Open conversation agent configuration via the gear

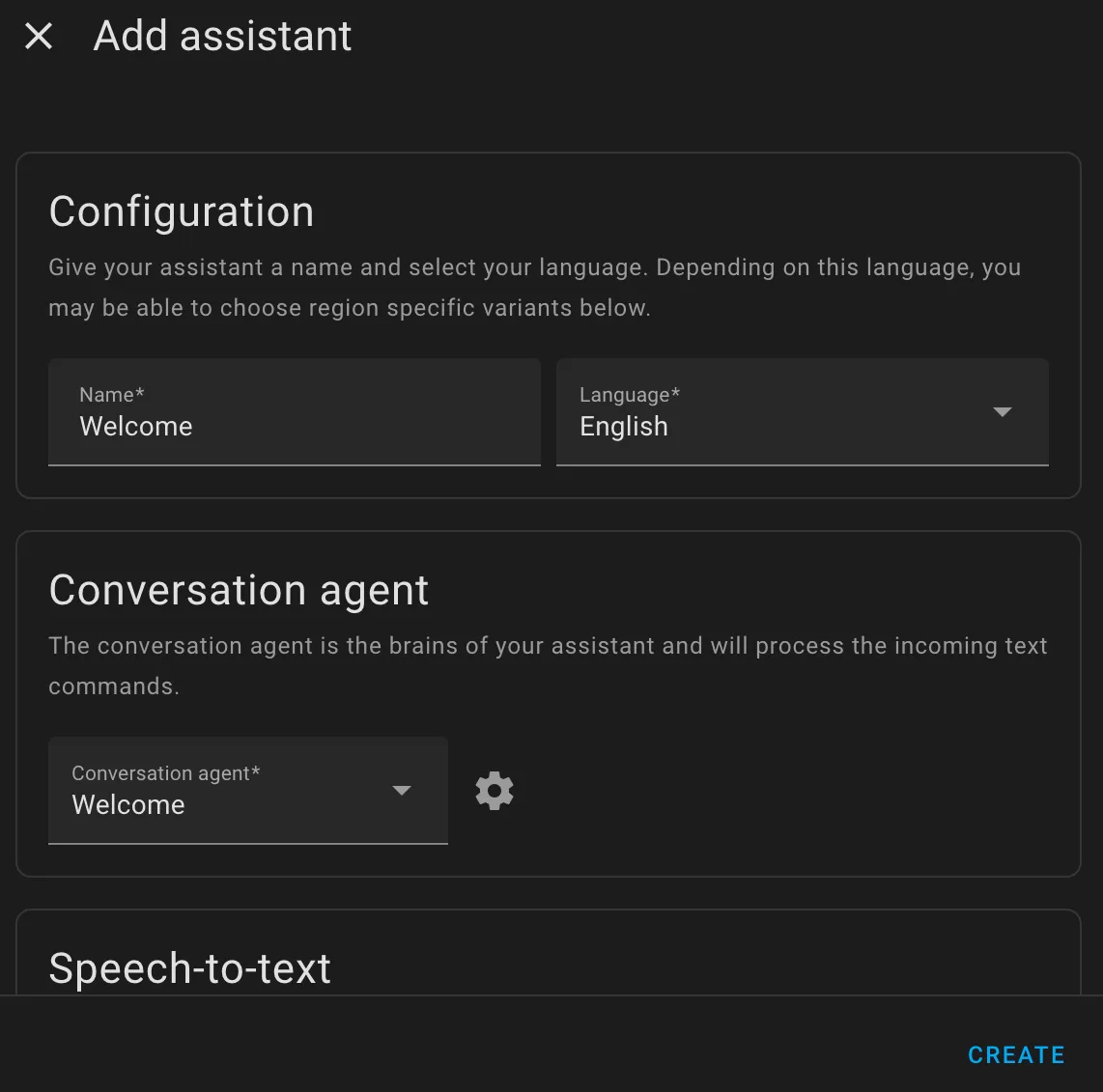coord(494,790)
